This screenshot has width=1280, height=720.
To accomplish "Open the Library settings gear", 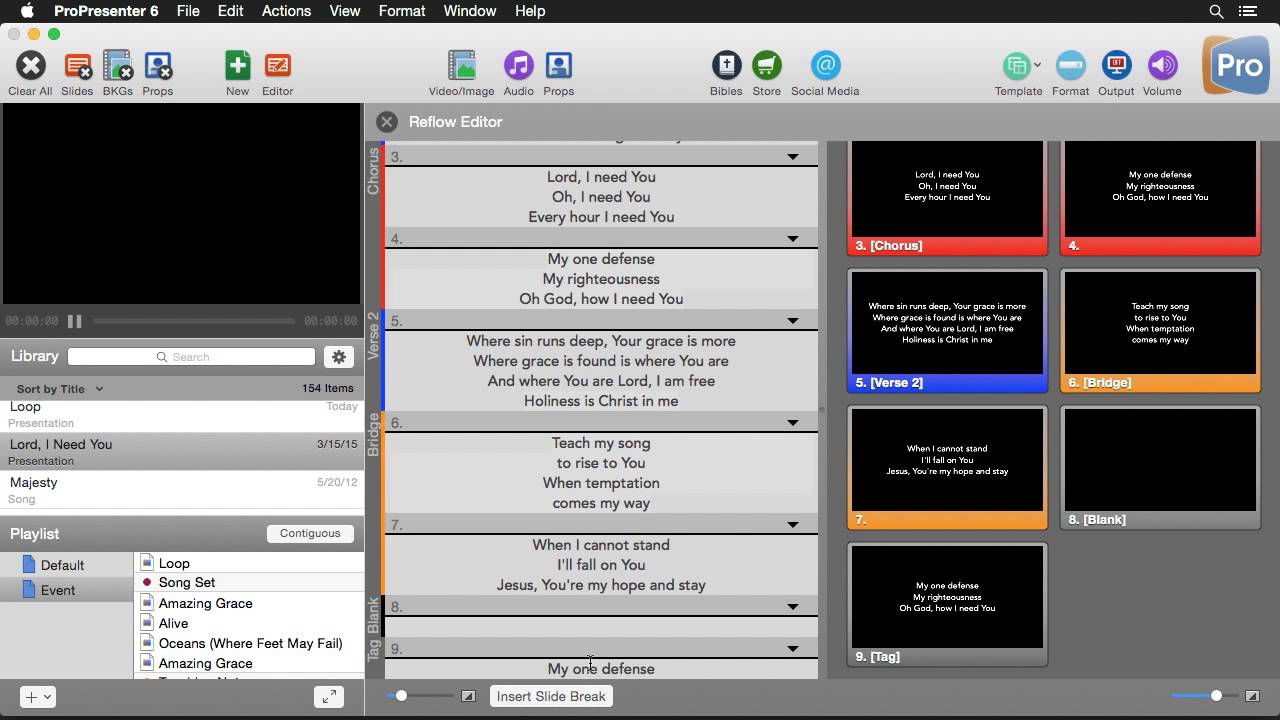I will click(338, 357).
